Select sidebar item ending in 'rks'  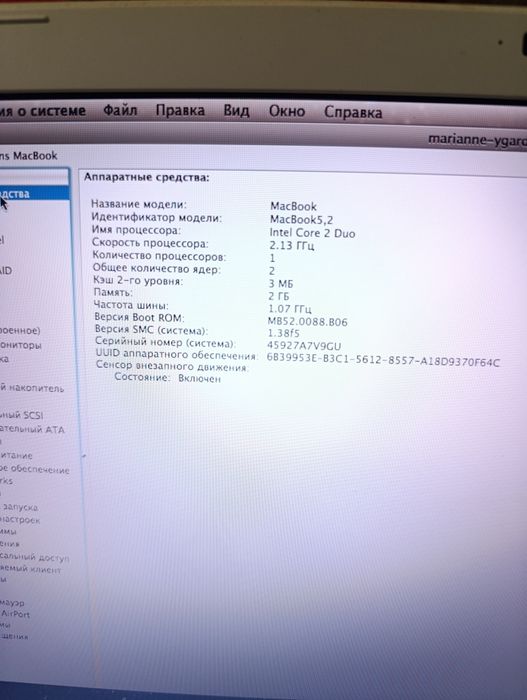click(6, 481)
